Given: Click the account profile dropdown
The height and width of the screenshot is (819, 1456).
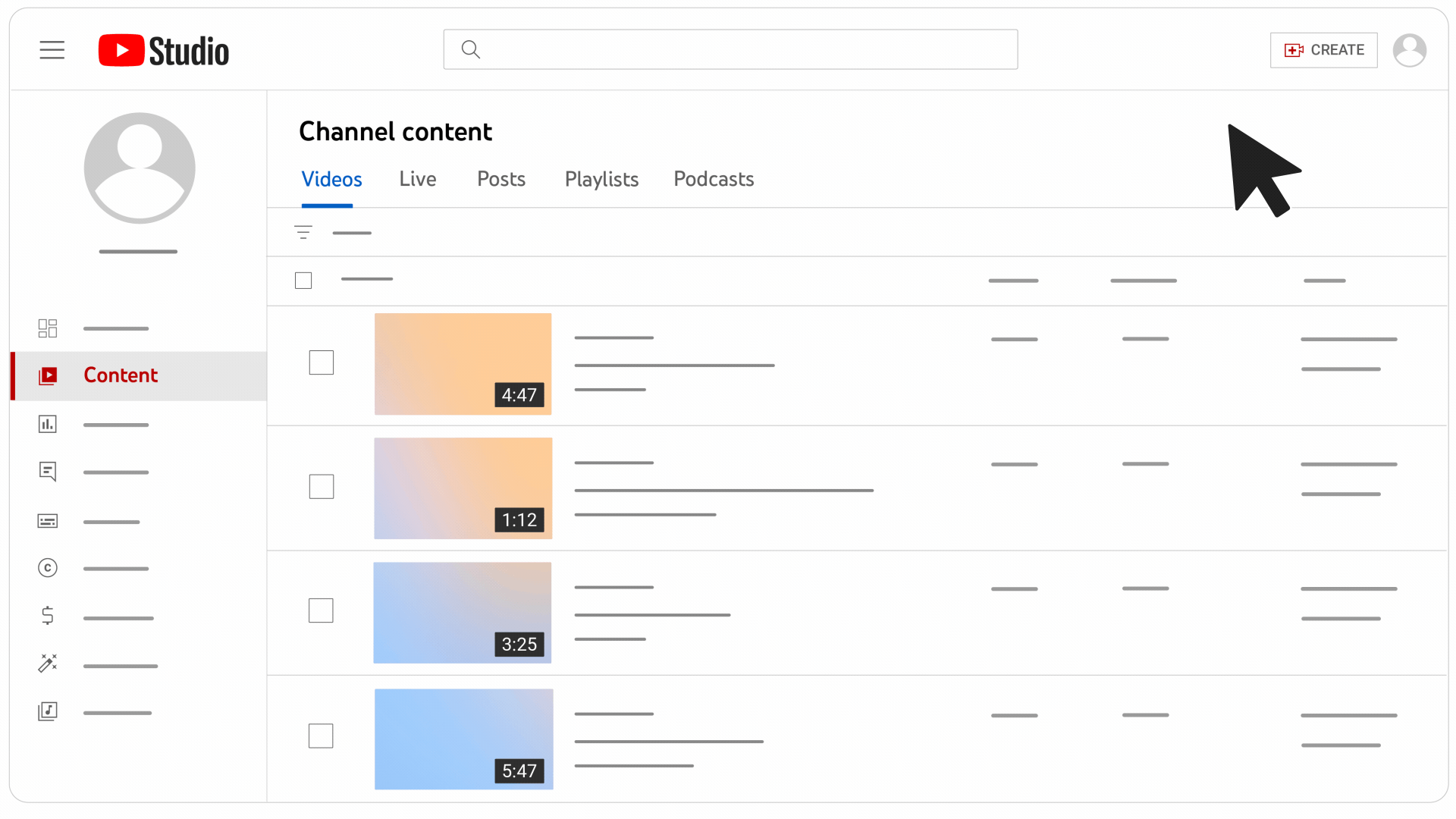Looking at the screenshot, I should point(1410,49).
